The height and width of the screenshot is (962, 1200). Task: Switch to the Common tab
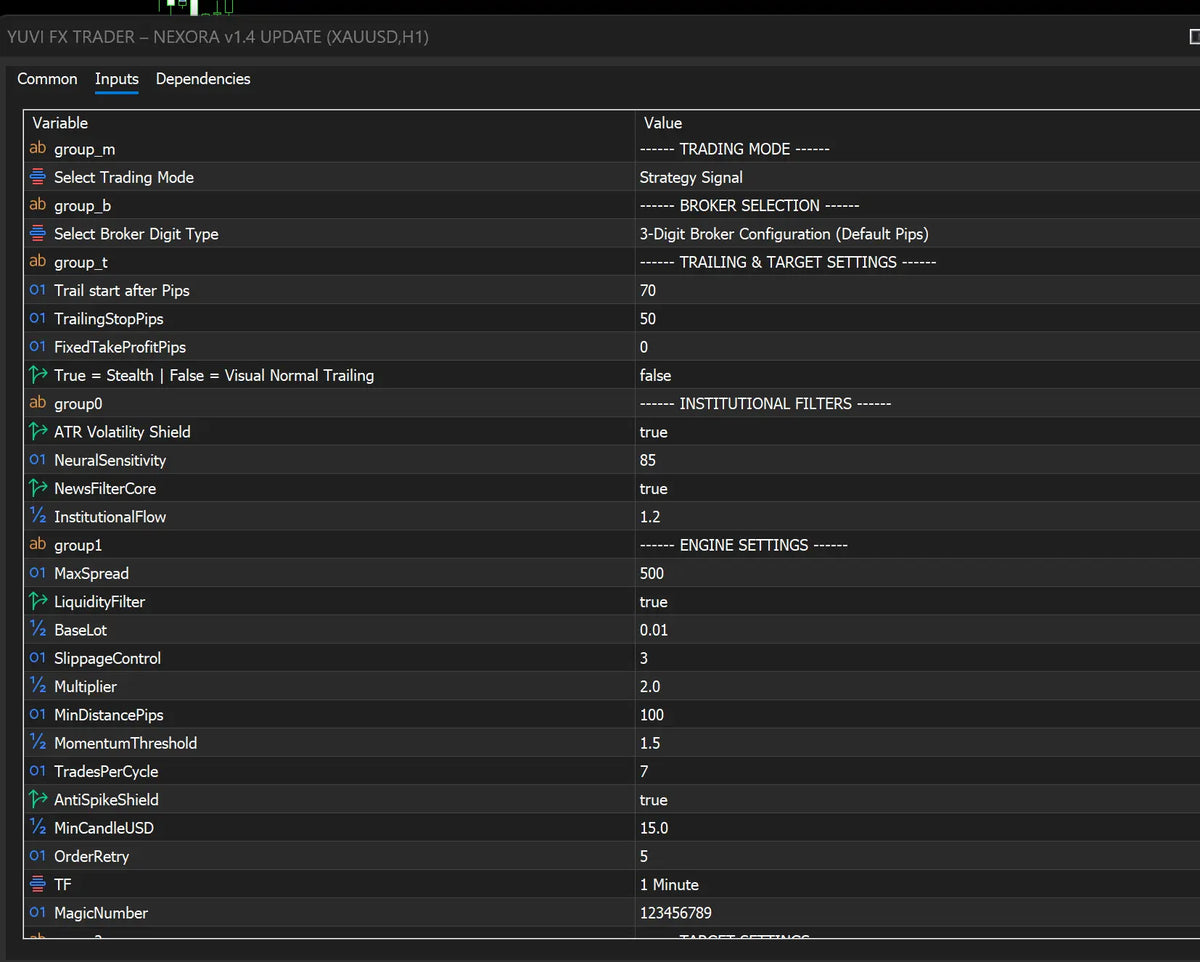(x=47, y=79)
